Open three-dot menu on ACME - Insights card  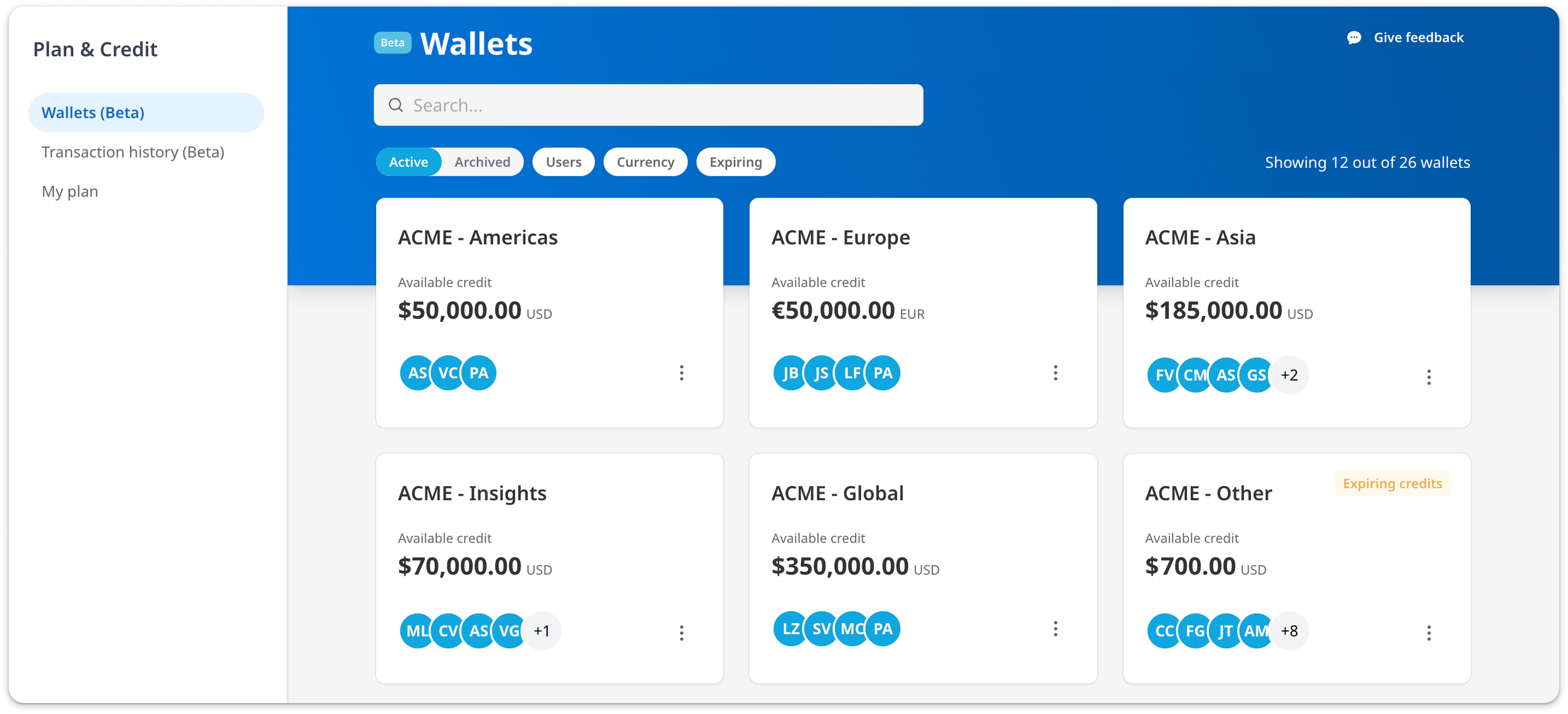pyautogui.click(x=681, y=633)
